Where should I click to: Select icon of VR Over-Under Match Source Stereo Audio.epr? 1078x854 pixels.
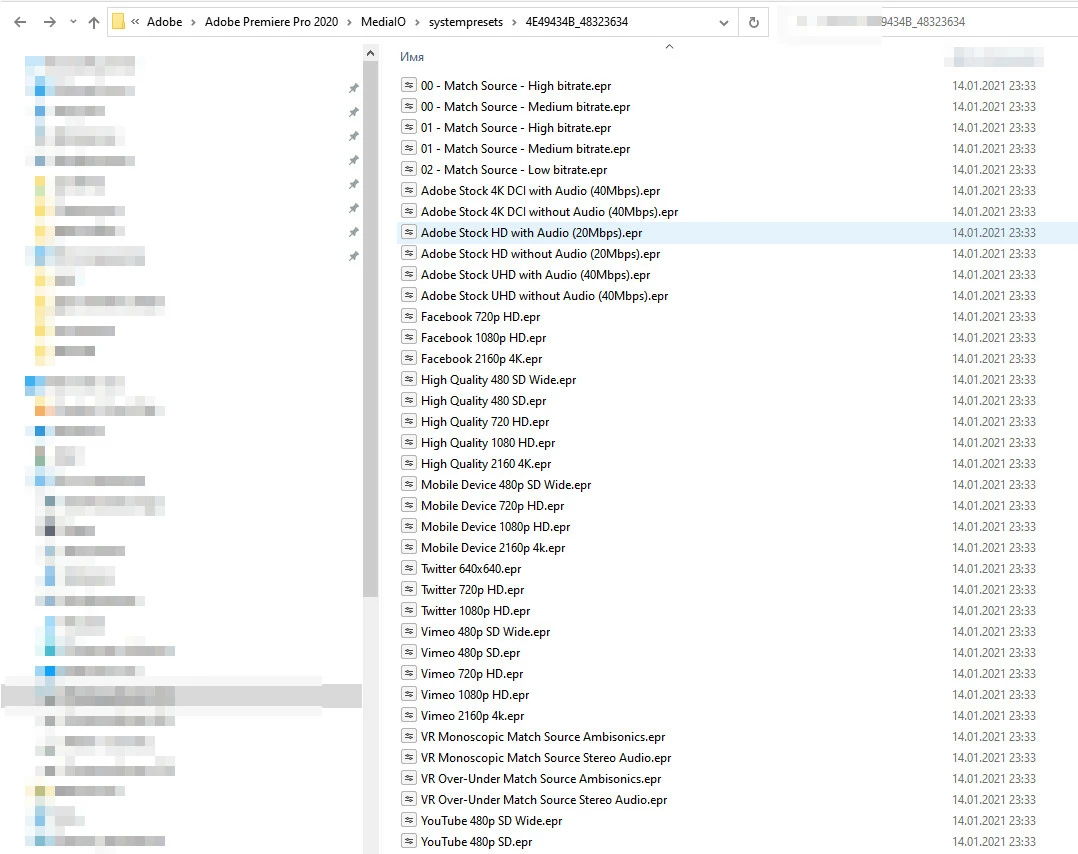coord(408,800)
